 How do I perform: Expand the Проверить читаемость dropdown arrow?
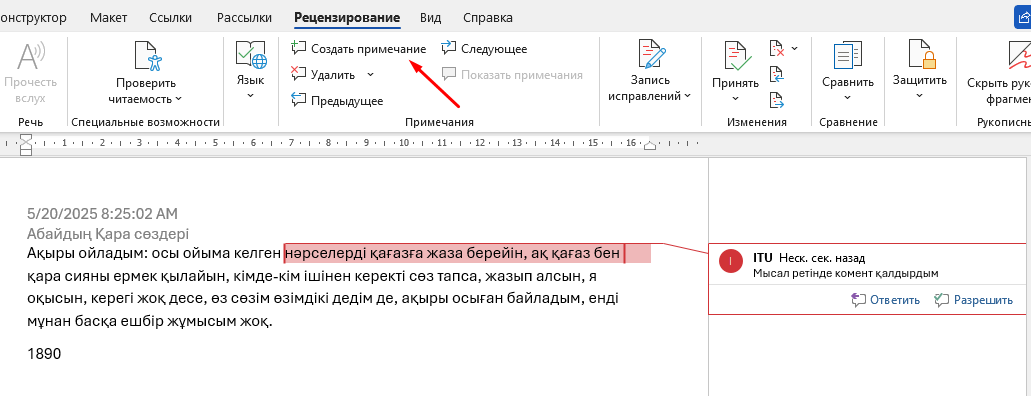click(178, 99)
